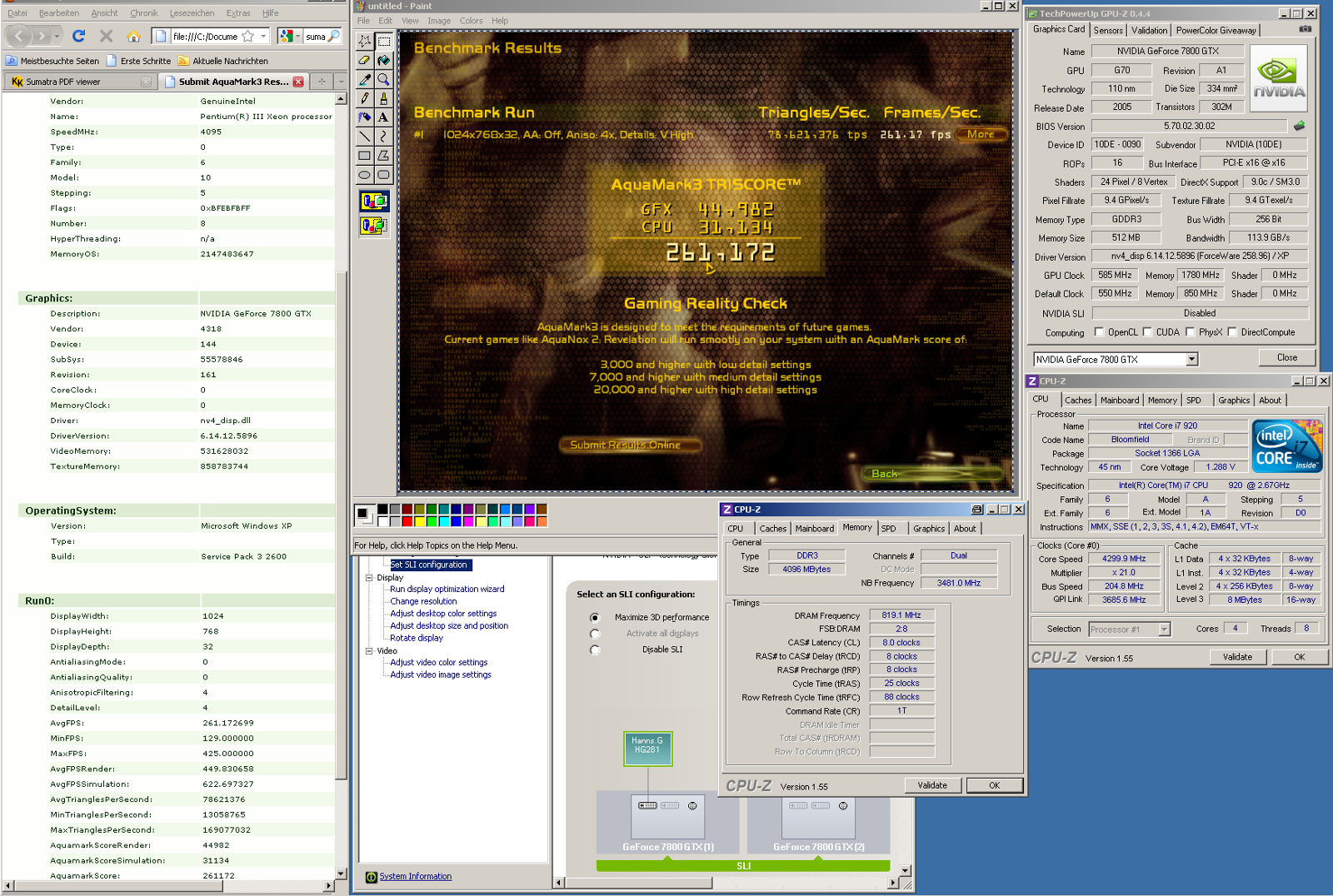Enable the CUDA checkbox in GPU-Z
The width and height of the screenshot is (1333, 896).
(1147, 332)
